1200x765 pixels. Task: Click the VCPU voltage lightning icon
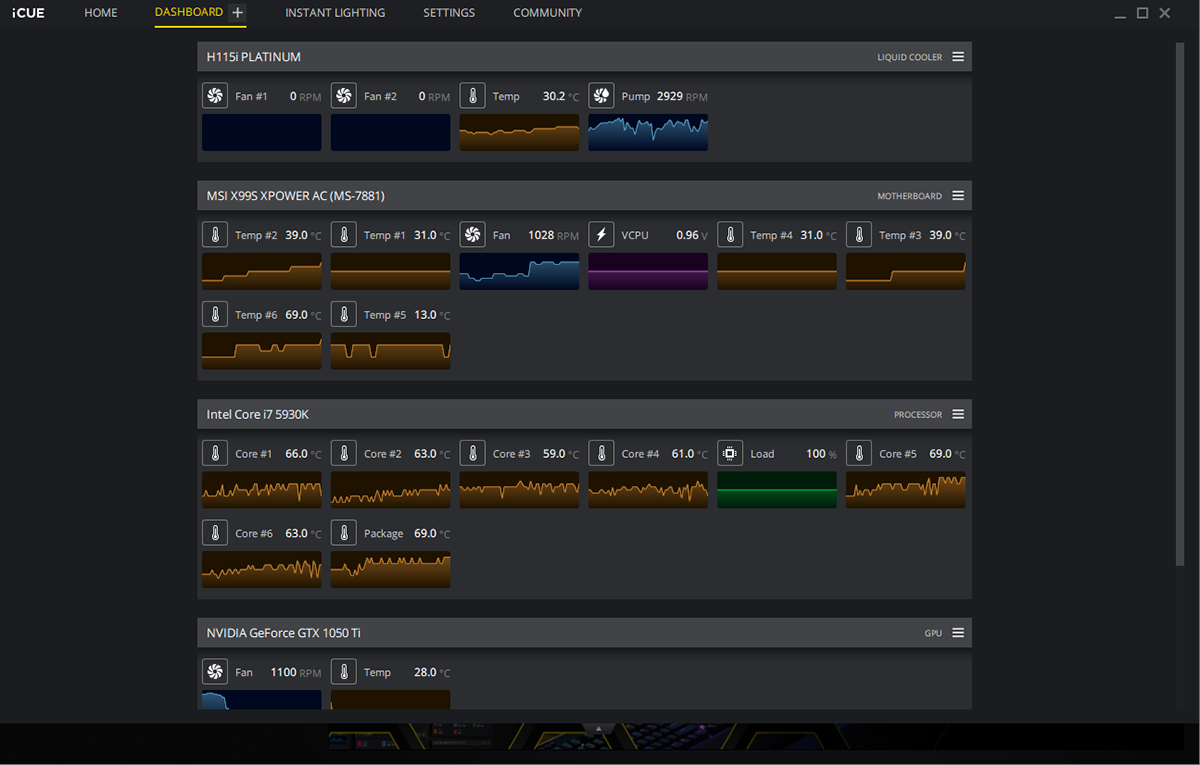point(601,235)
